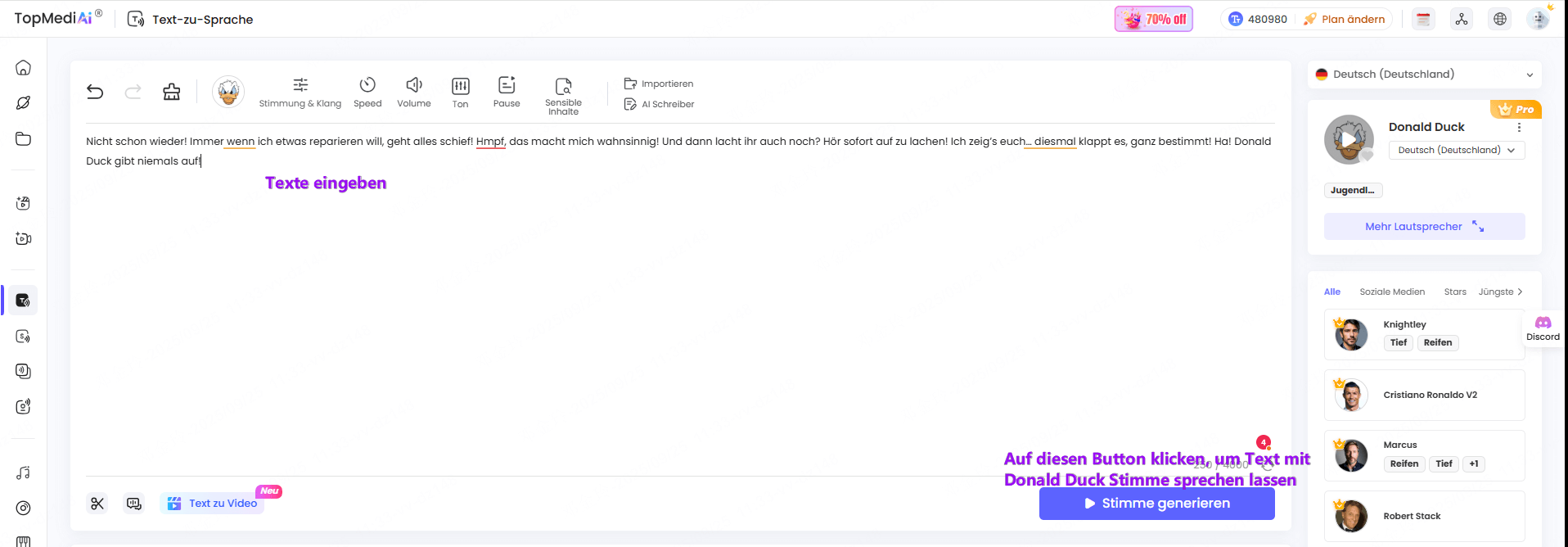Open the Speed control
This screenshot has height=547, width=1568.
pos(367,93)
